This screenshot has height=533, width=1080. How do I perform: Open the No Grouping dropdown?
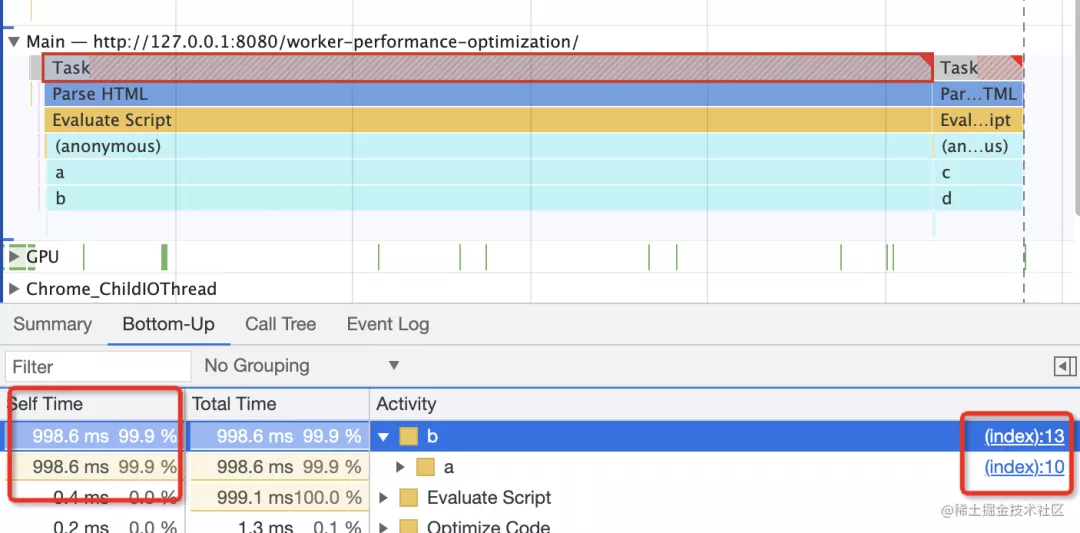(300, 366)
